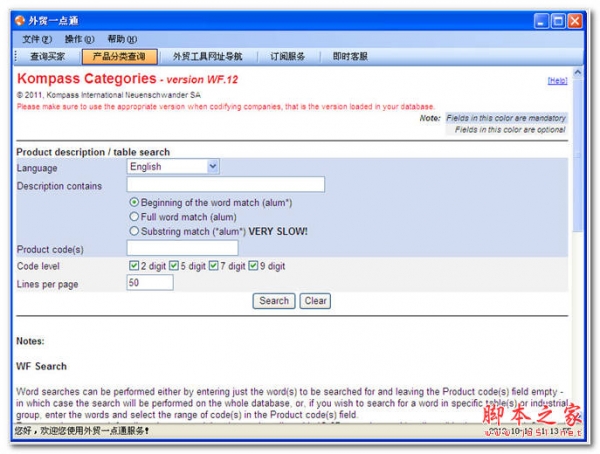Toggle the 7 digit checkbox
Image resolution: width=600 pixels, height=454 pixels.
(214, 266)
